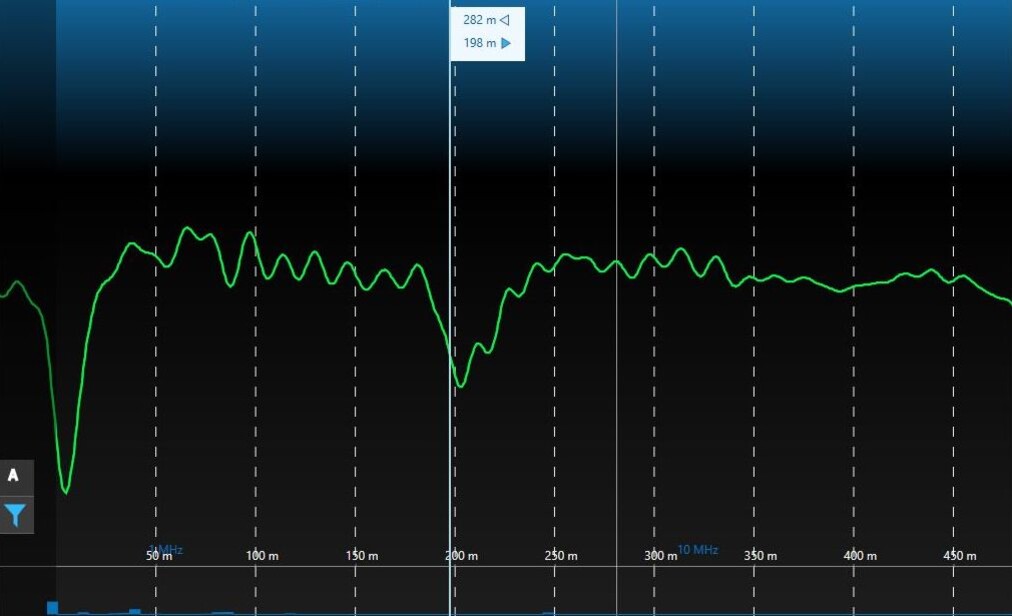Click the funnel filter icon
The height and width of the screenshot is (616, 1012).
click(15, 515)
